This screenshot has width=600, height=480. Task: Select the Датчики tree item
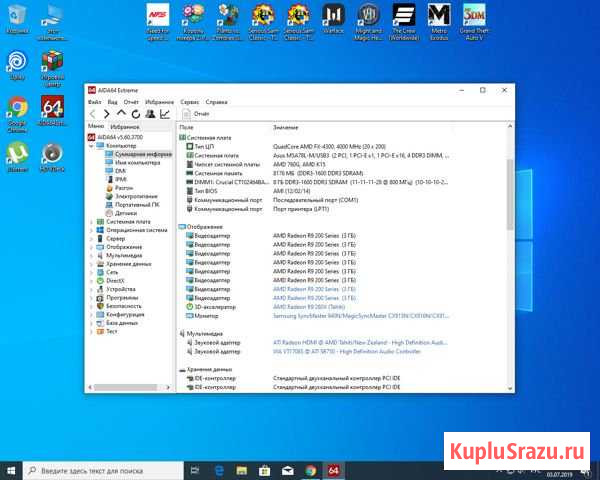(x=126, y=213)
